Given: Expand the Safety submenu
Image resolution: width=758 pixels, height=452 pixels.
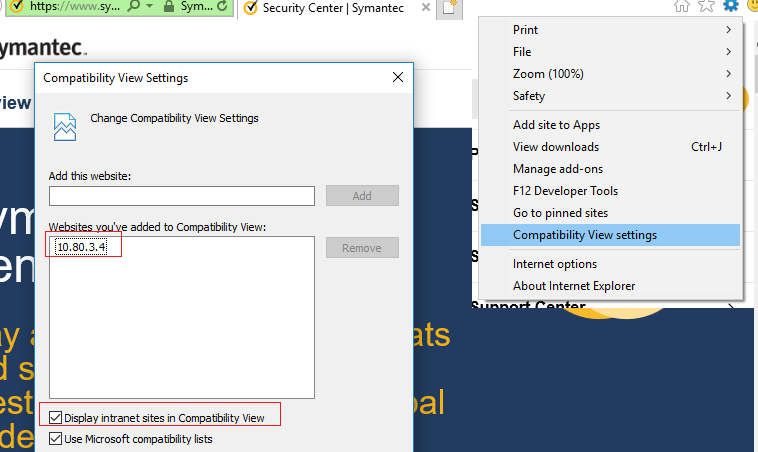Looking at the screenshot, I should [x=610, y=96].
